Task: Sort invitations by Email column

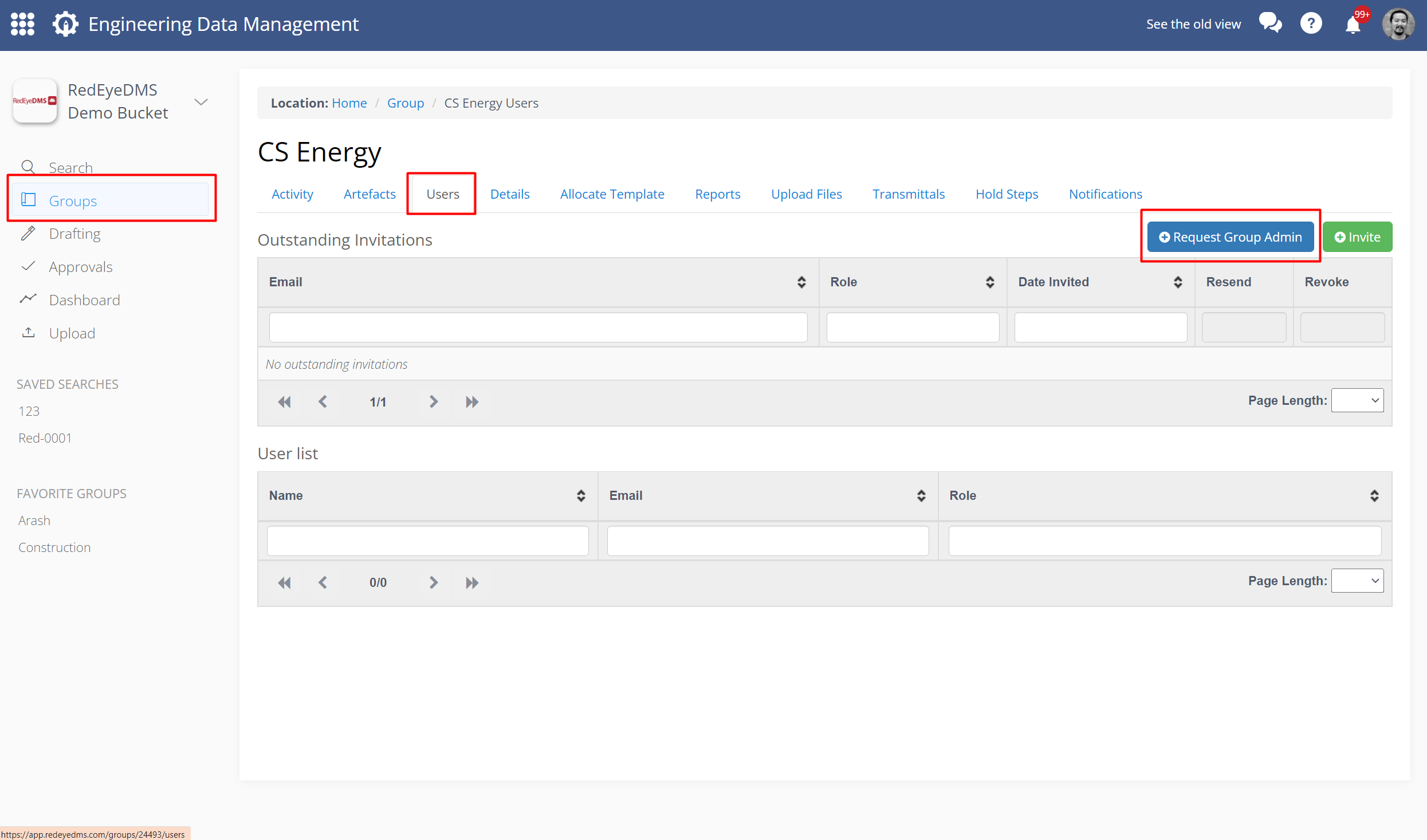Action: coord(801,282)
